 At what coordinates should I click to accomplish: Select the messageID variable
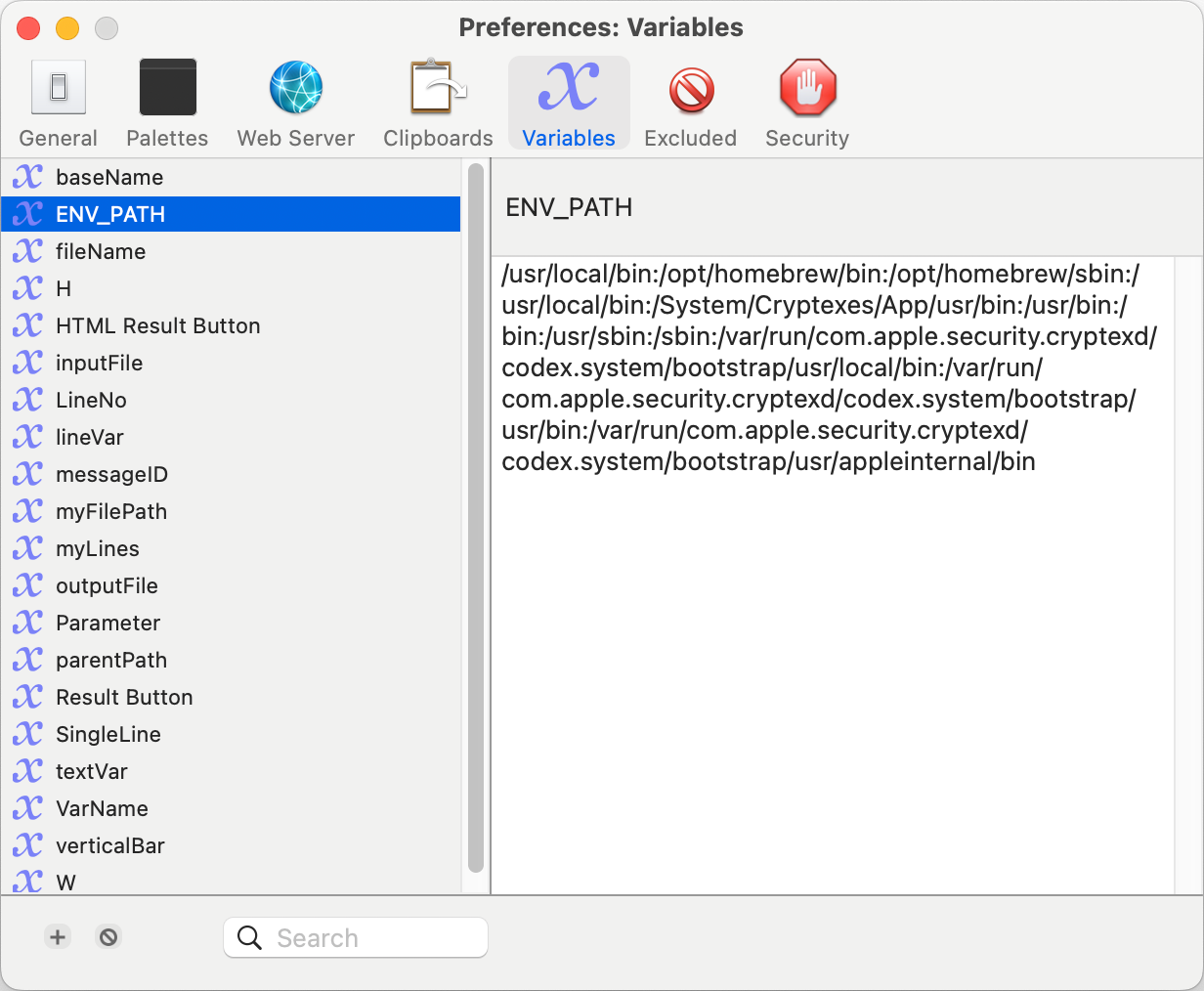pos(111,474)
